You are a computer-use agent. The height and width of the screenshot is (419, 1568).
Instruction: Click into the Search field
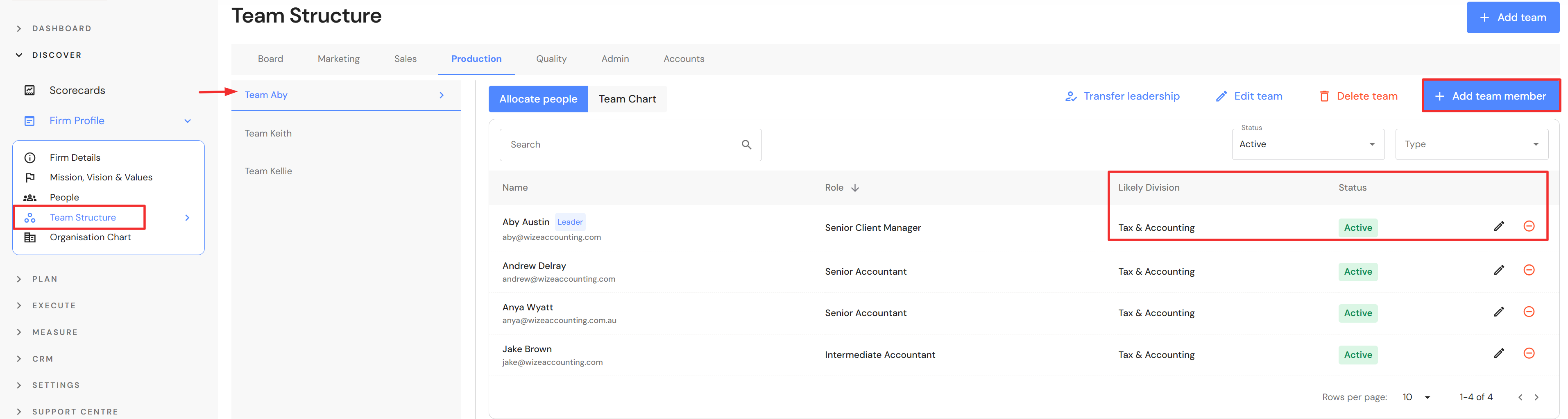[621, 144]
